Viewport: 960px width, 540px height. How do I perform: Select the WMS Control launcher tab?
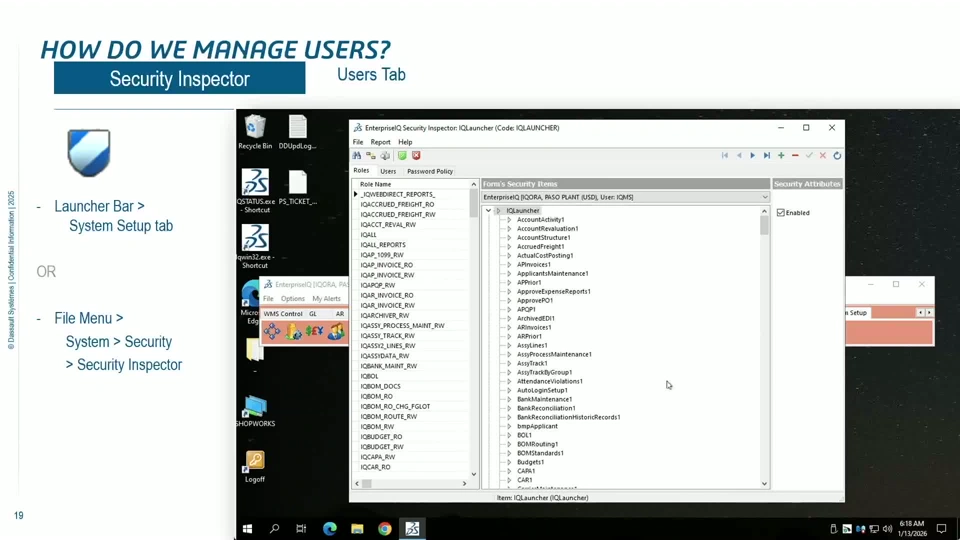tap(283, 313)
